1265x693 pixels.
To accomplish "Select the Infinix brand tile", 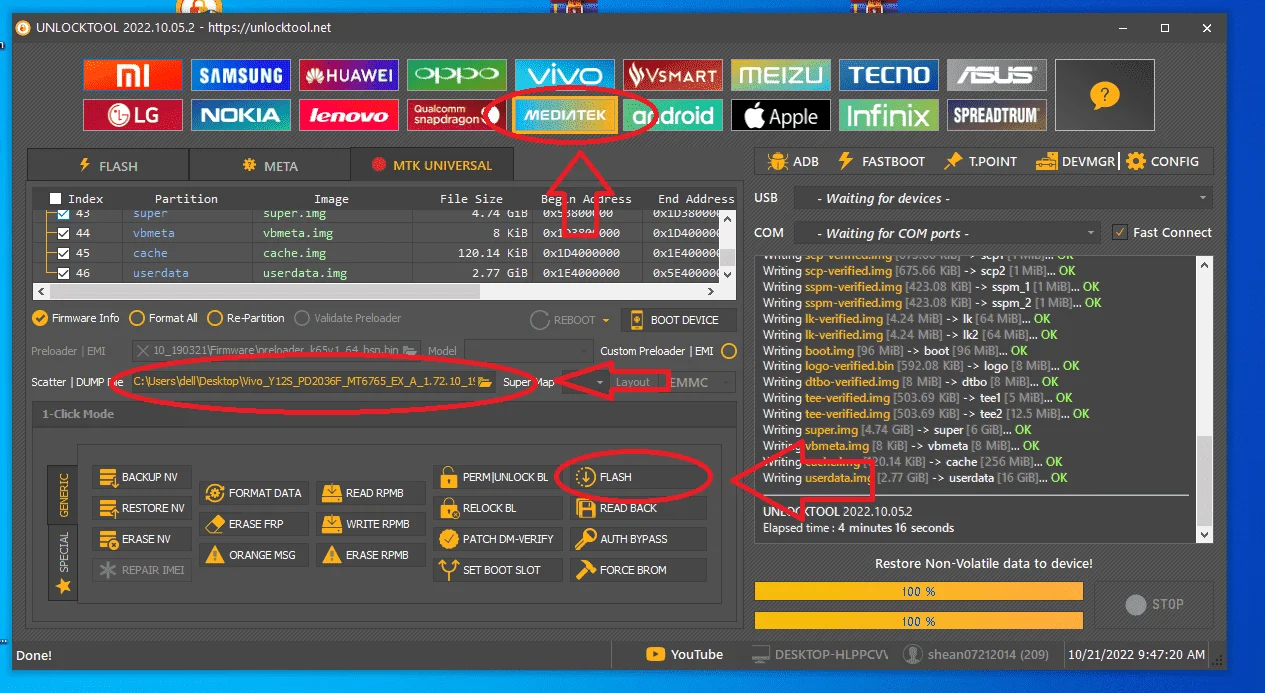I will pos(889,115).
